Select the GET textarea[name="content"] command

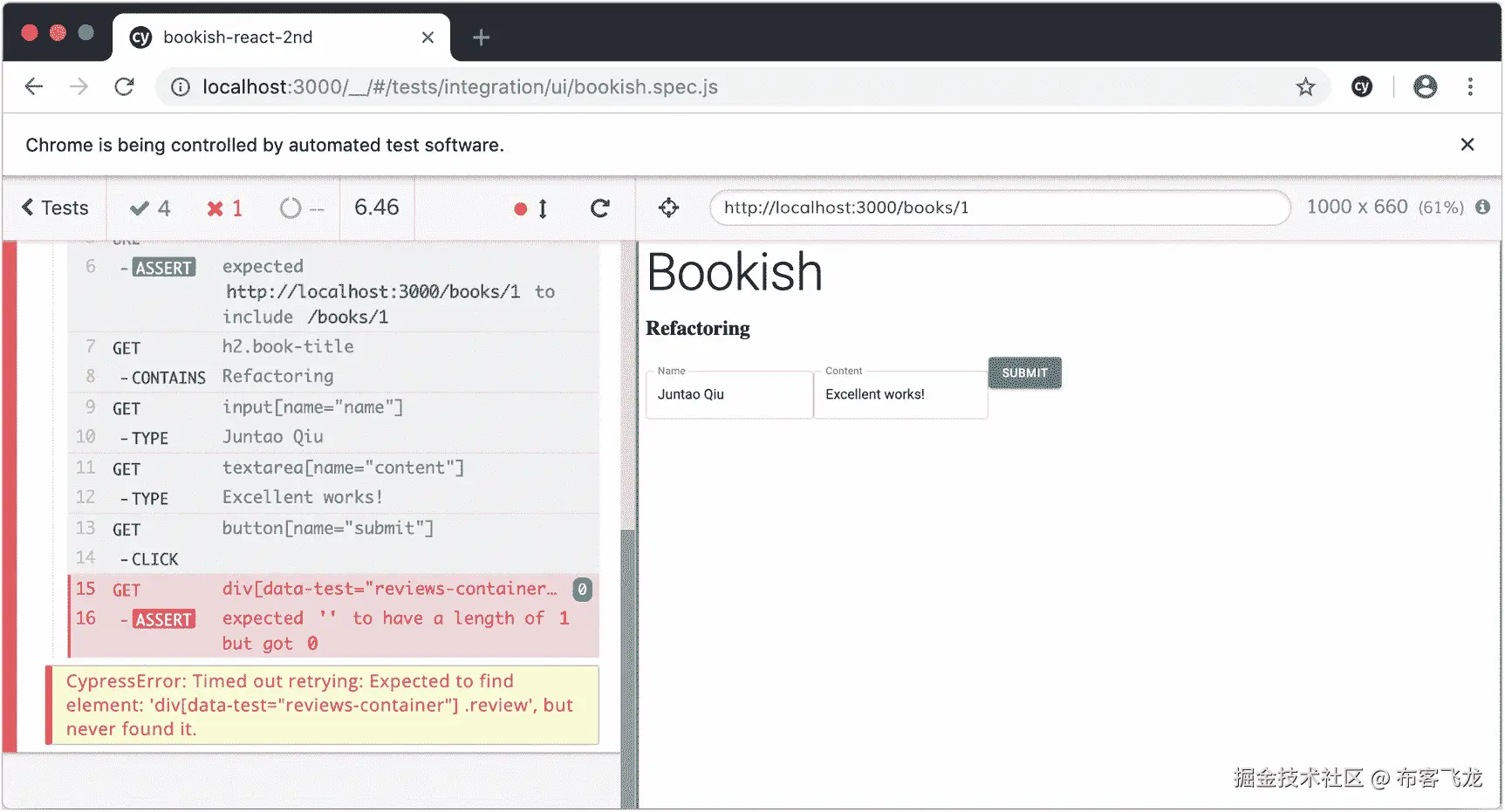pos(333,468)
